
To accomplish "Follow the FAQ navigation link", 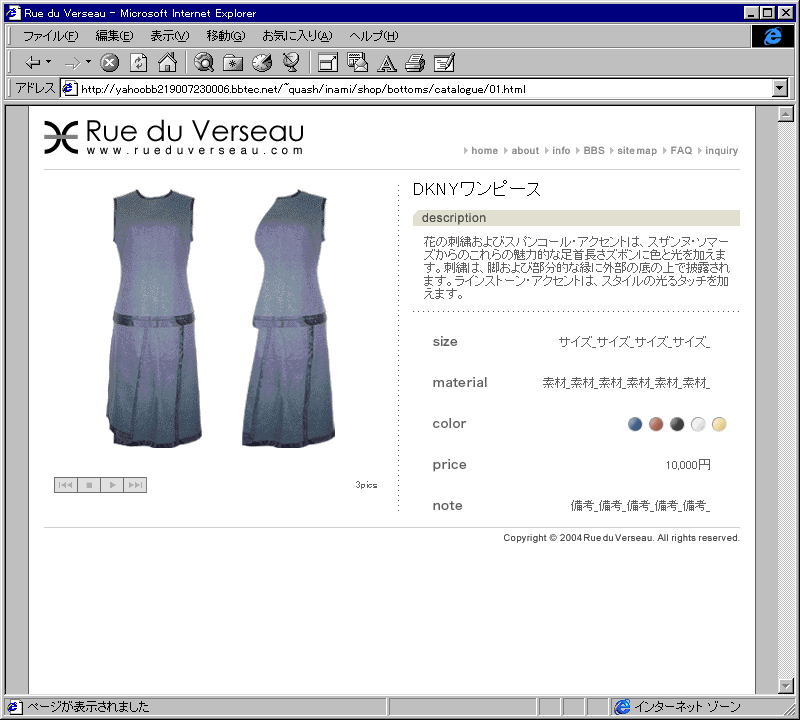I will coord(681,151).
